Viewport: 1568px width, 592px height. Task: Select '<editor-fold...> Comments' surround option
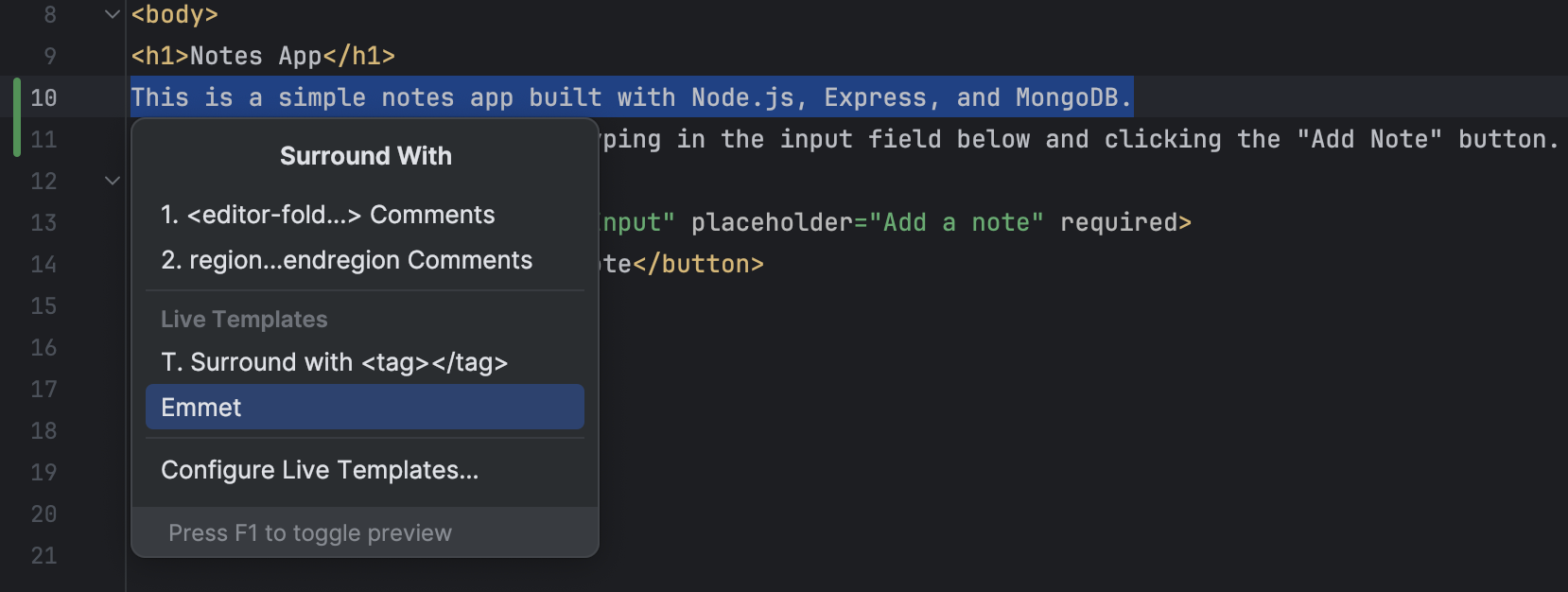327,214
